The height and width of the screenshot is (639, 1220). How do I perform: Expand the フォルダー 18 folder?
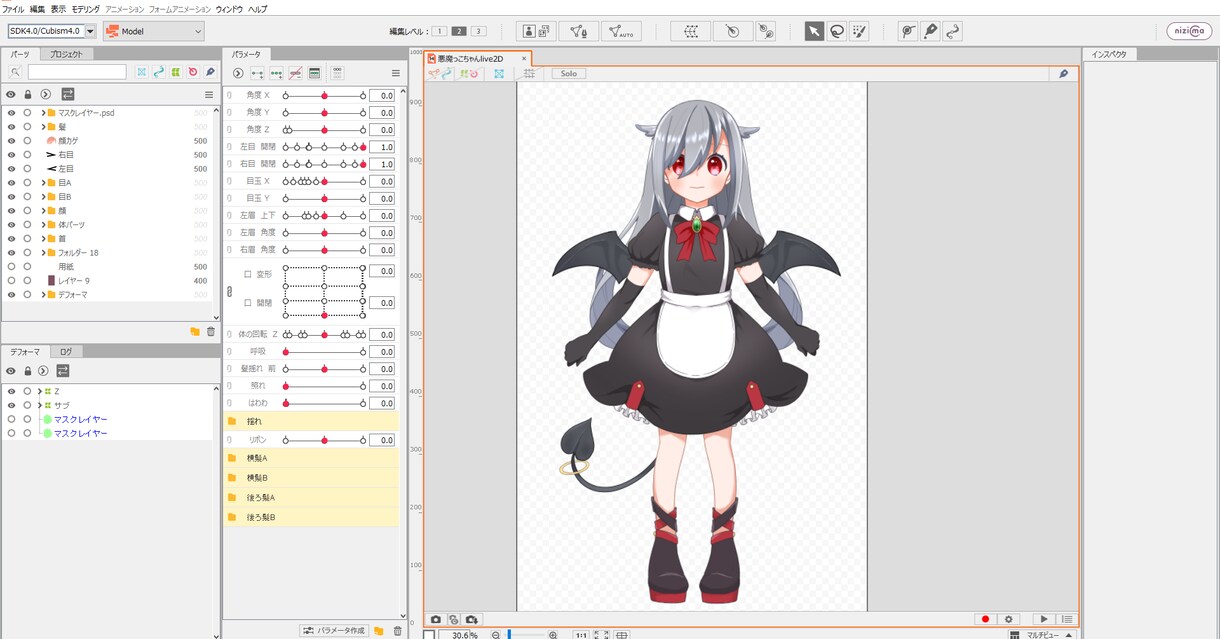click(x=42, y=253)
